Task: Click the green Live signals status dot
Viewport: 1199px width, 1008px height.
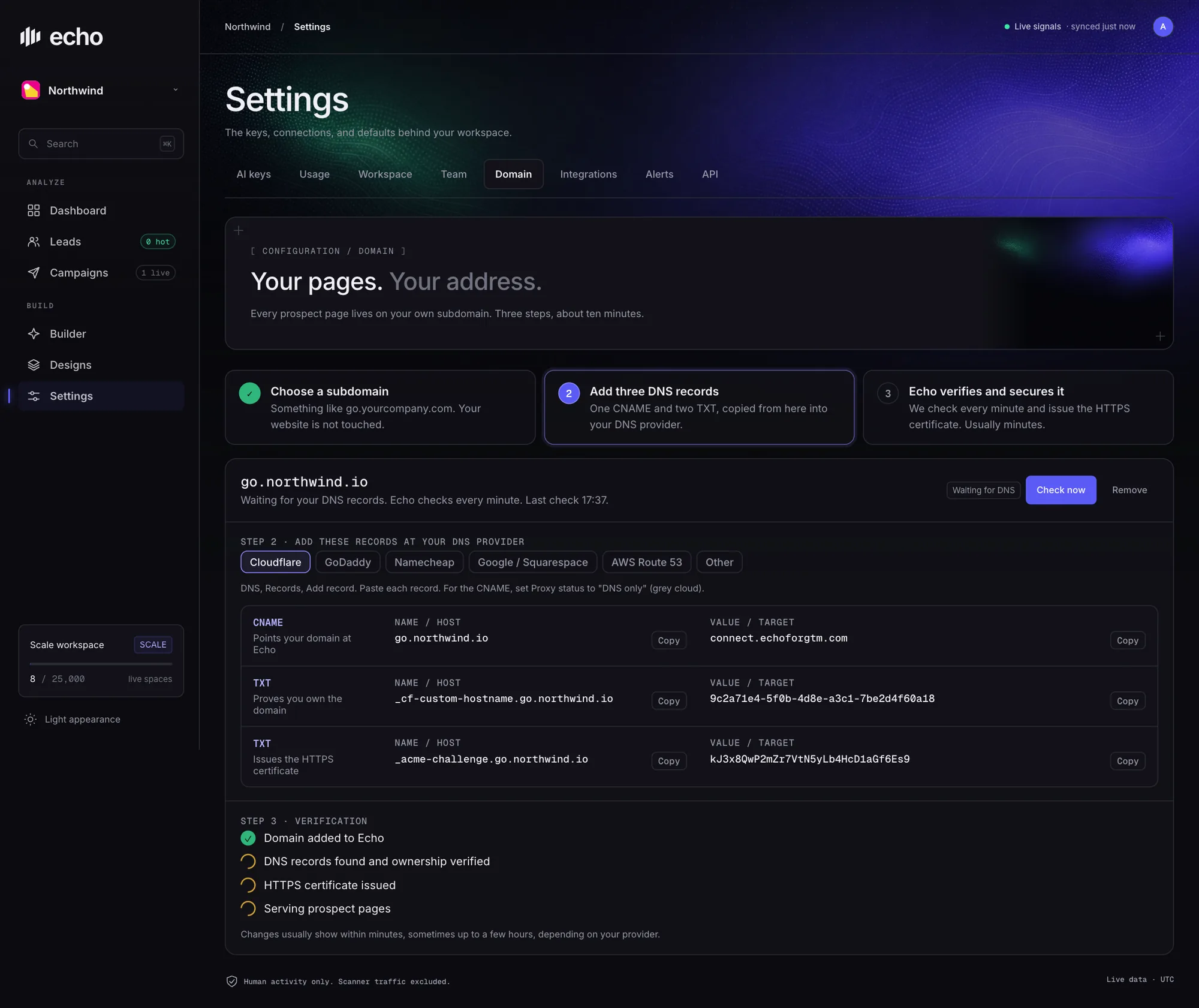Action: (1007, 26)
